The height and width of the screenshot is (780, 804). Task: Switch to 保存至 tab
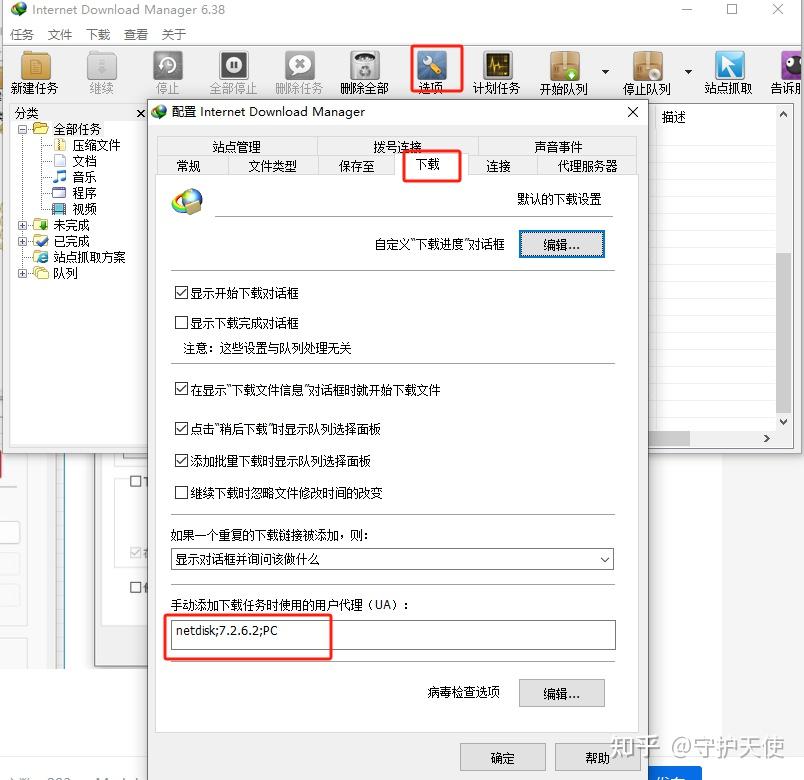(x=356, y=166)
